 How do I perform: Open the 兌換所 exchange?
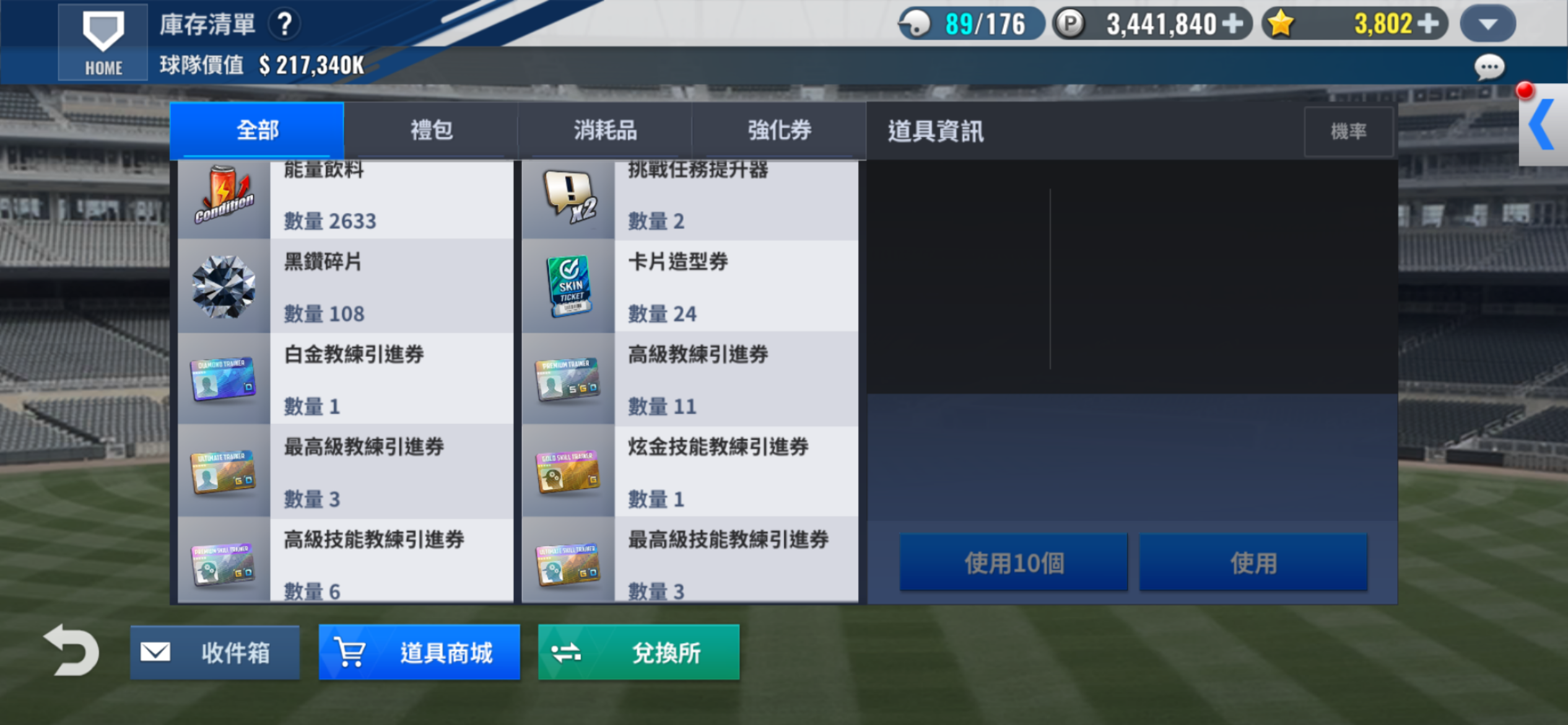[638, 652]
